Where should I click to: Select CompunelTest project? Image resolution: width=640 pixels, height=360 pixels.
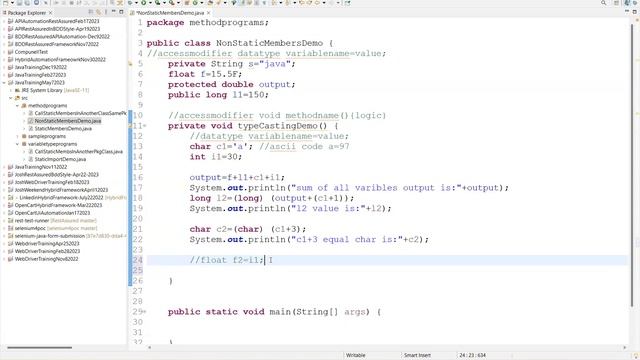pyautogui.click(x=31, y=52)
